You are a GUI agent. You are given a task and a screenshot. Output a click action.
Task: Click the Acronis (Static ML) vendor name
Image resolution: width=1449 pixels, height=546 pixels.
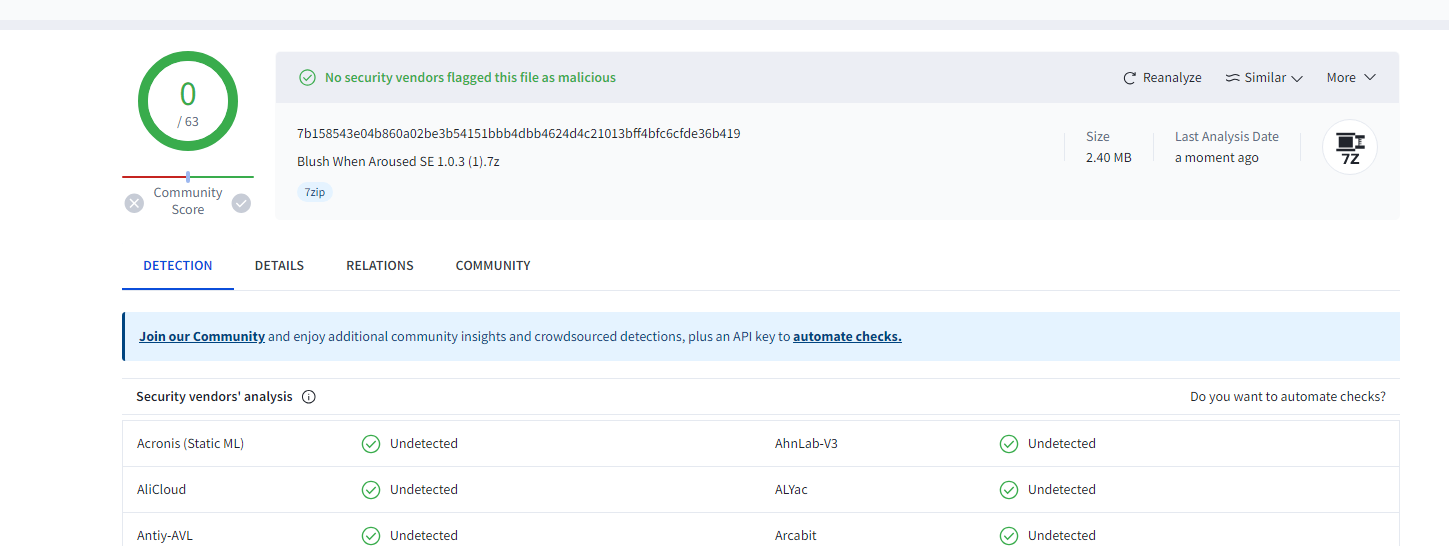tap(190, 444)
